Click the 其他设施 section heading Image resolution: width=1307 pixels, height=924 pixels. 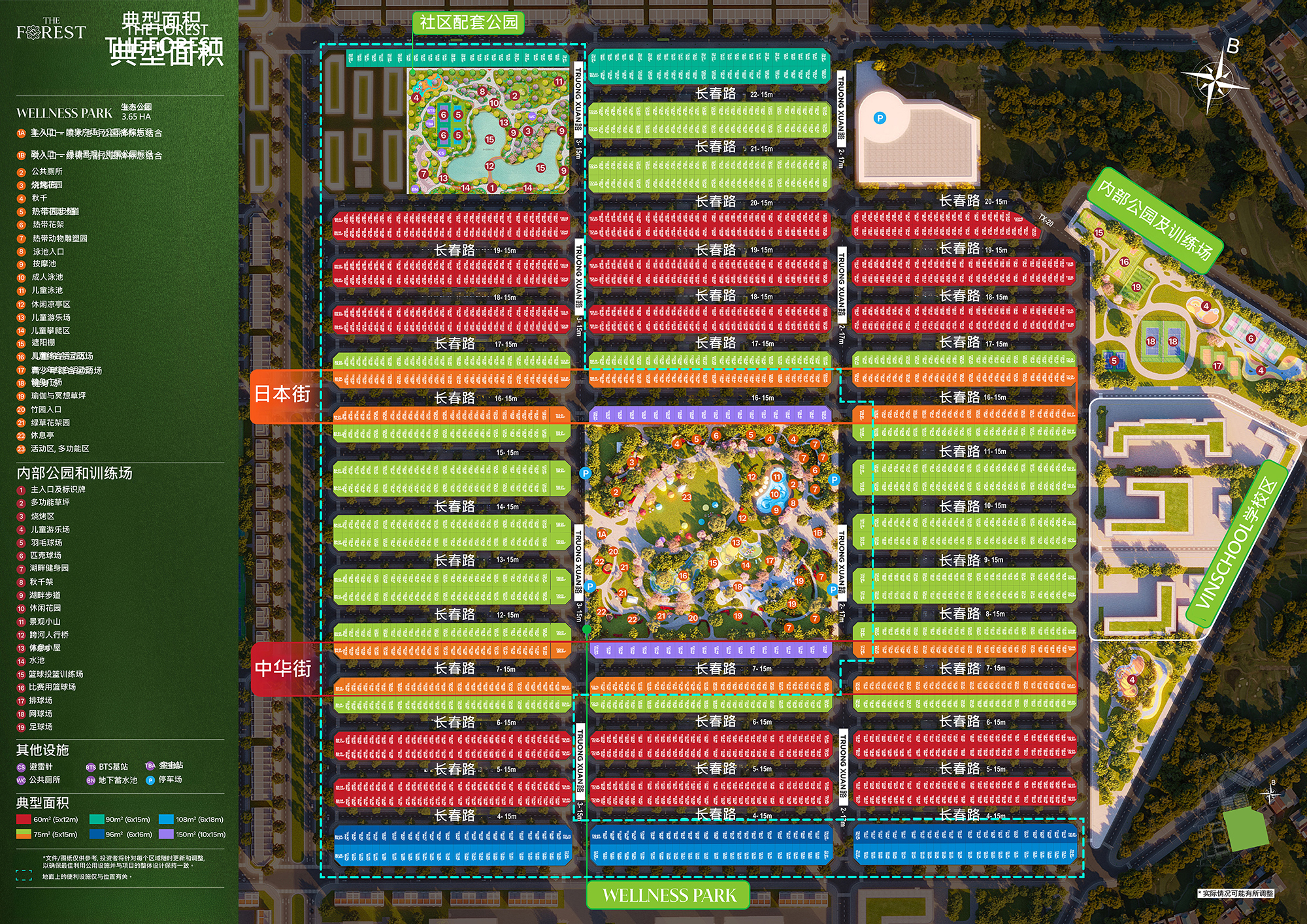[x=42, y=750]
